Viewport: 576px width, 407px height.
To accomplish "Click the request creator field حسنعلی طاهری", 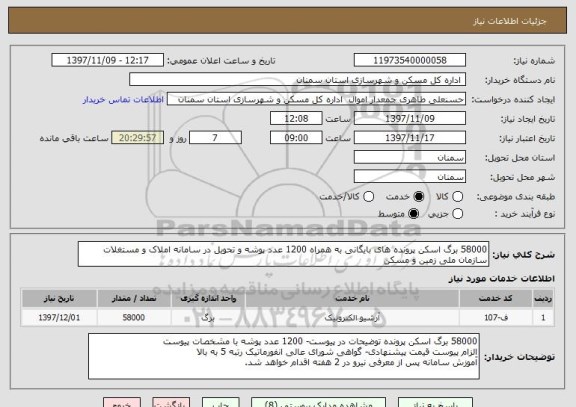I will pyautogui.click(x=316, y=99).
